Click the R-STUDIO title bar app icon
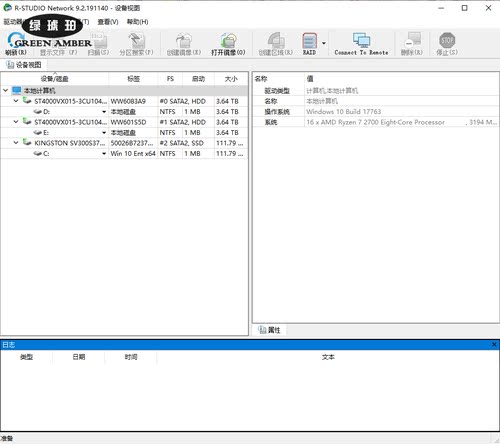 (7, 8)
